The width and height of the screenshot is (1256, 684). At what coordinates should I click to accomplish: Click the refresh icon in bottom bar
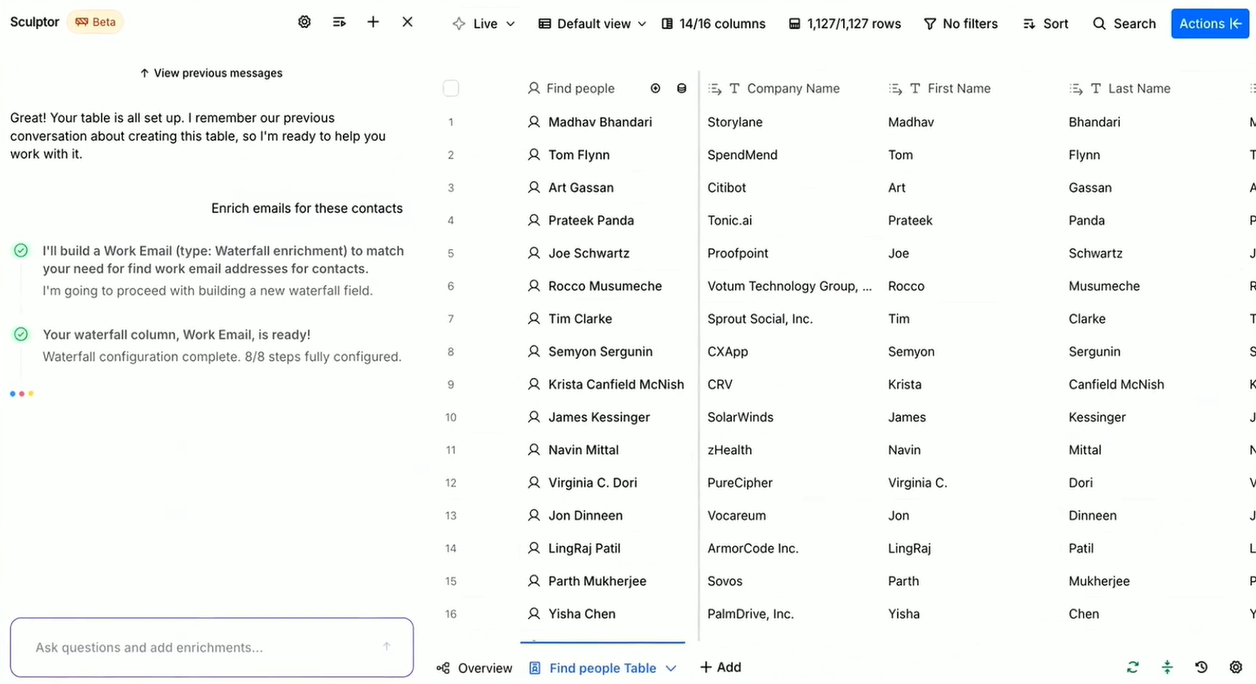pos(1133,667)
